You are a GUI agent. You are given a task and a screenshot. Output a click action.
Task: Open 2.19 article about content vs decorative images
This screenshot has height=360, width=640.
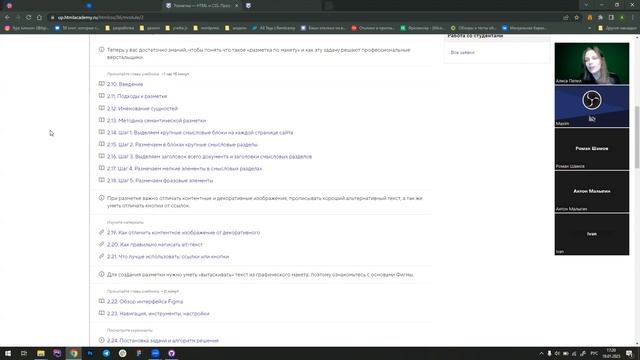click(183, 233)
